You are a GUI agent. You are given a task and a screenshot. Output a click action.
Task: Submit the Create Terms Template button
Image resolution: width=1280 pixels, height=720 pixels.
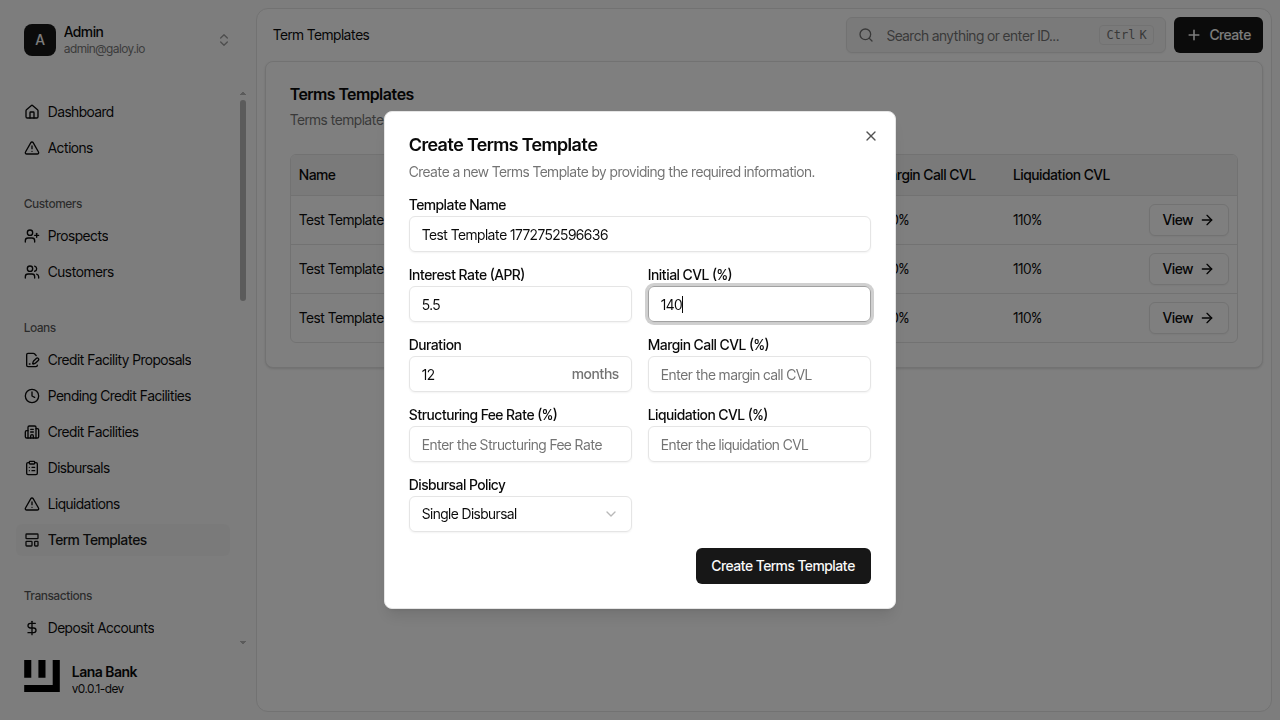[x=783, y=566]
